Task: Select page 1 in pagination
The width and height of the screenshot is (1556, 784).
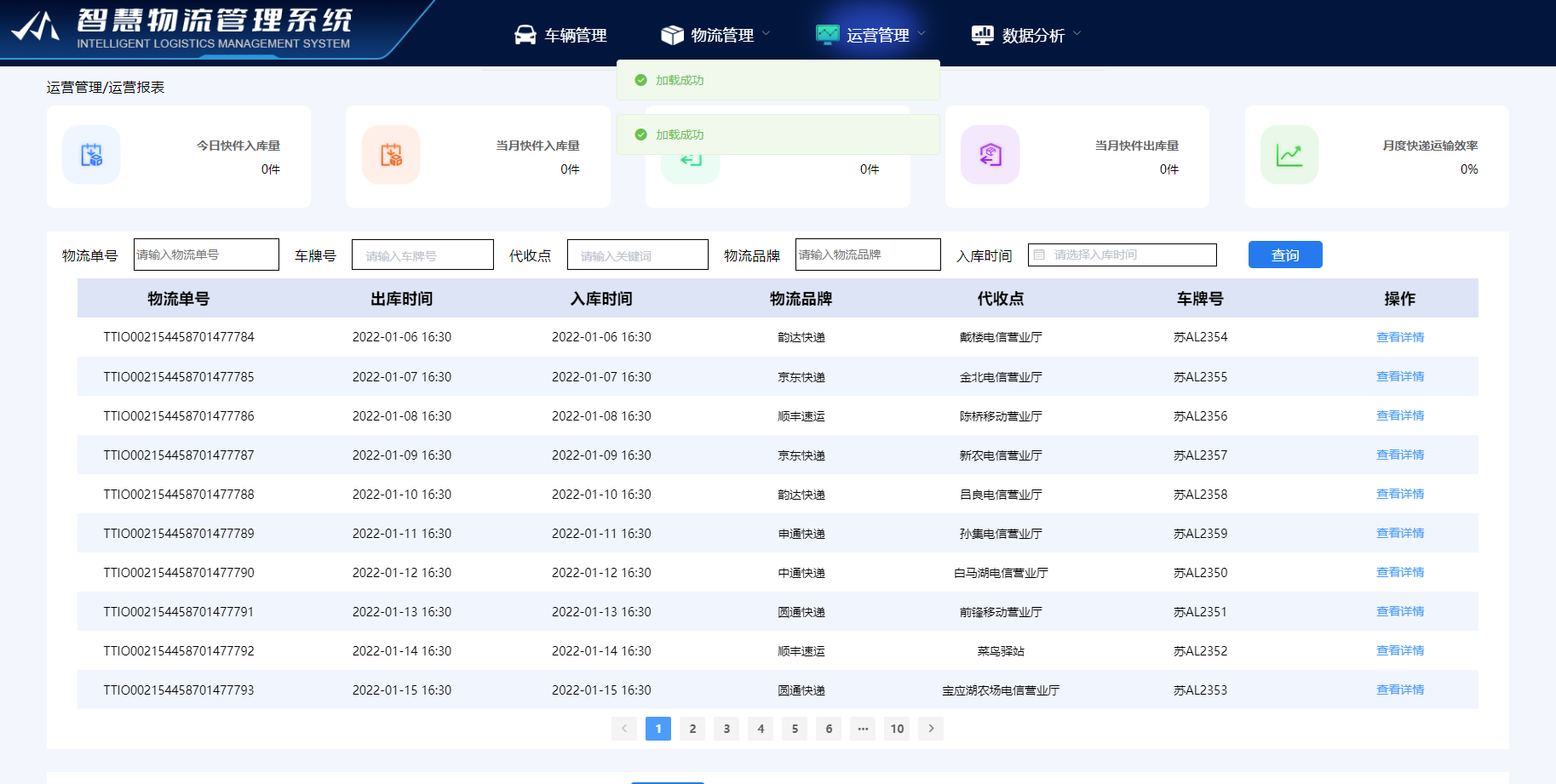Action: click(x=658, y=729)
